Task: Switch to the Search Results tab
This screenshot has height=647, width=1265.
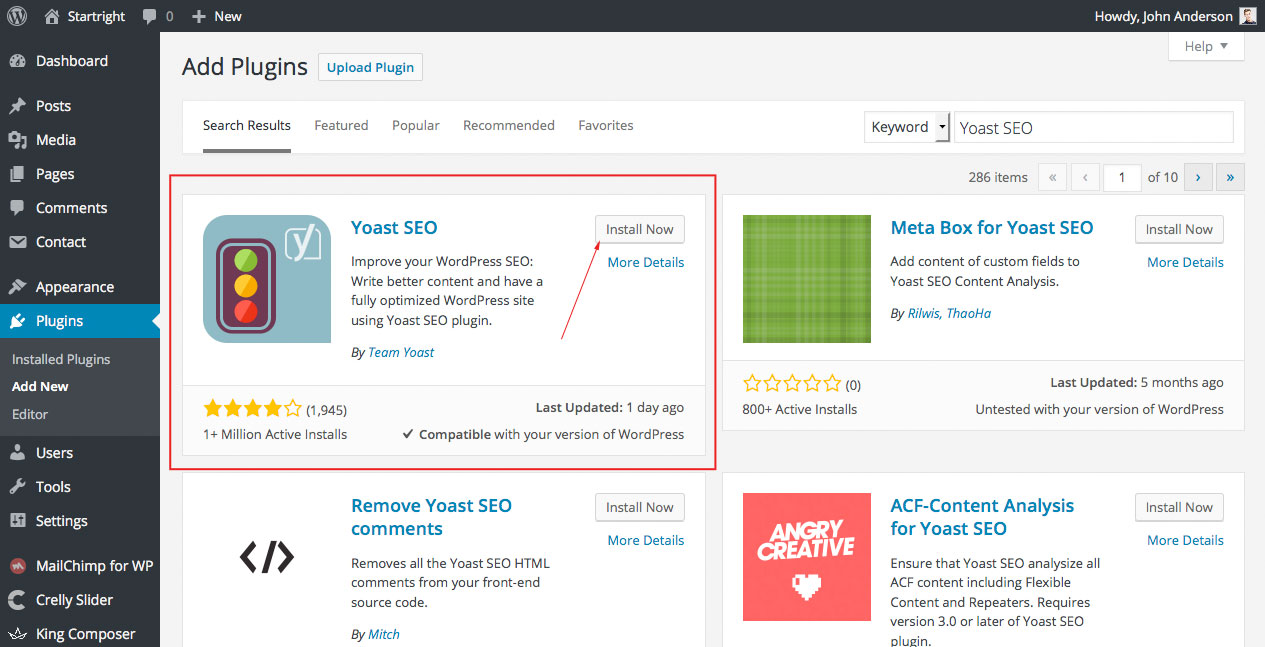Action: [x=247, y=126]
